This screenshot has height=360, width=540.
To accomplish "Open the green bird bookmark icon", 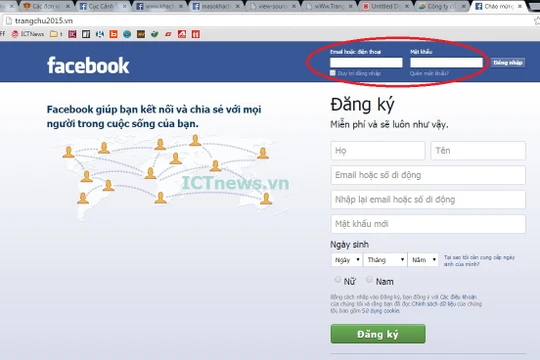I will (x=154, y=34).
